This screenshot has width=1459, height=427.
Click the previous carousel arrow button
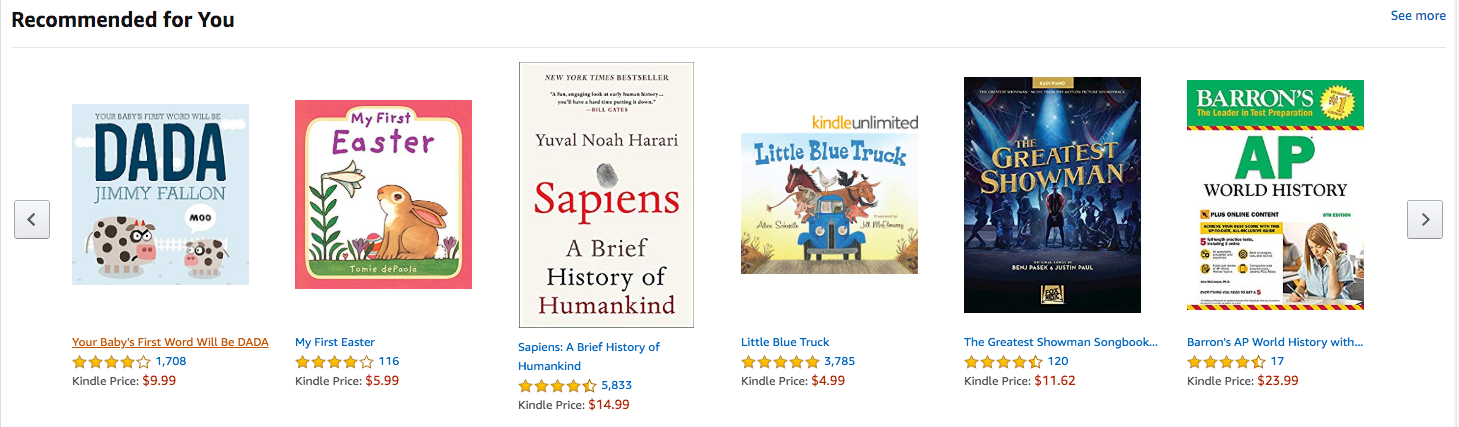(x=32, y=219)
